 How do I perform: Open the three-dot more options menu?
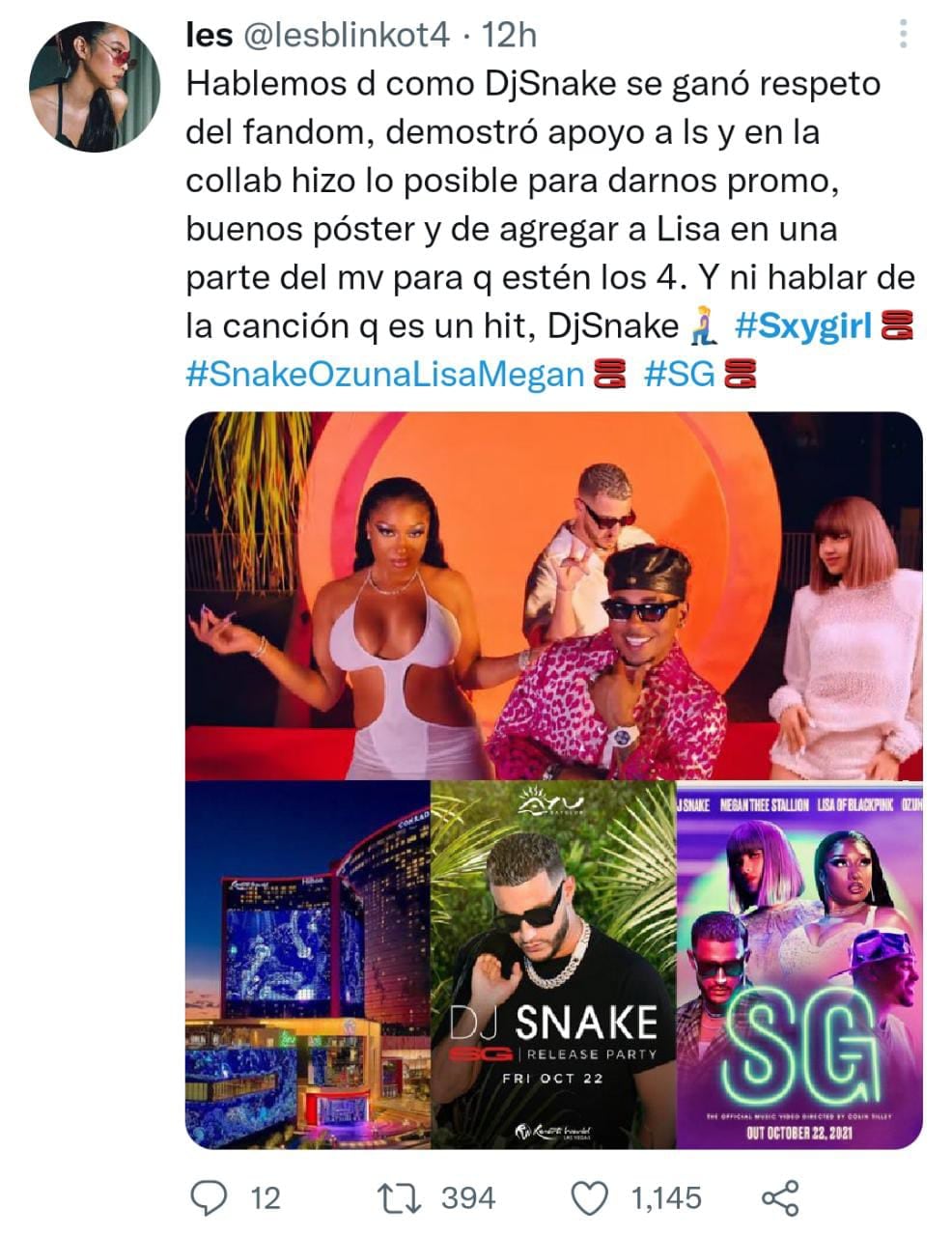point(903,34)
